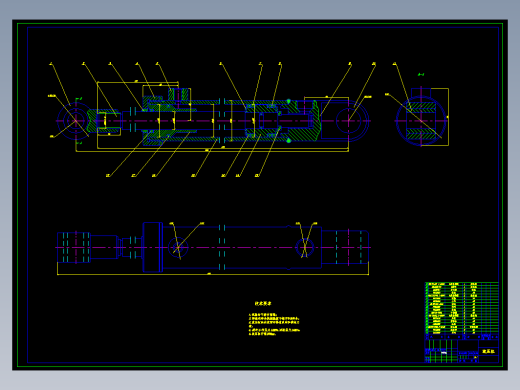520x390 pixels.
Task: Click the blue title block below the parts list
Action: point(462,348)
